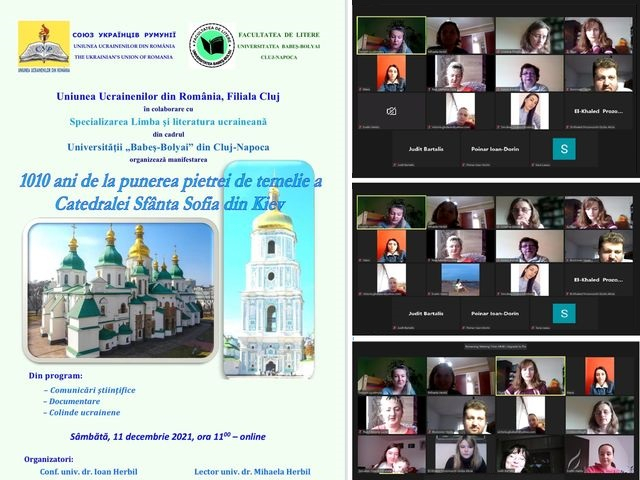
Task: Click the beach photo tile in middle grid
Action: (461, 276)
